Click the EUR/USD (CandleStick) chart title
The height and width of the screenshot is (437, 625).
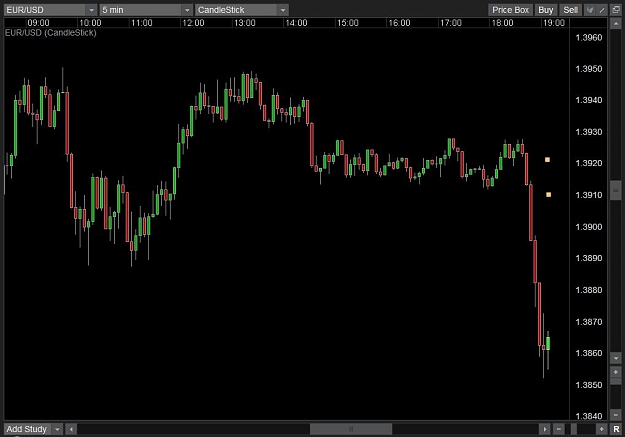pos(51,33)
